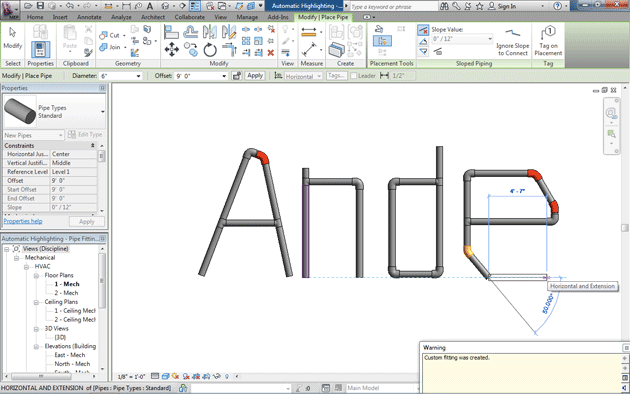Open the Slope Value dropdown
The height and width of the screenshot is (394, 630).
490,39
